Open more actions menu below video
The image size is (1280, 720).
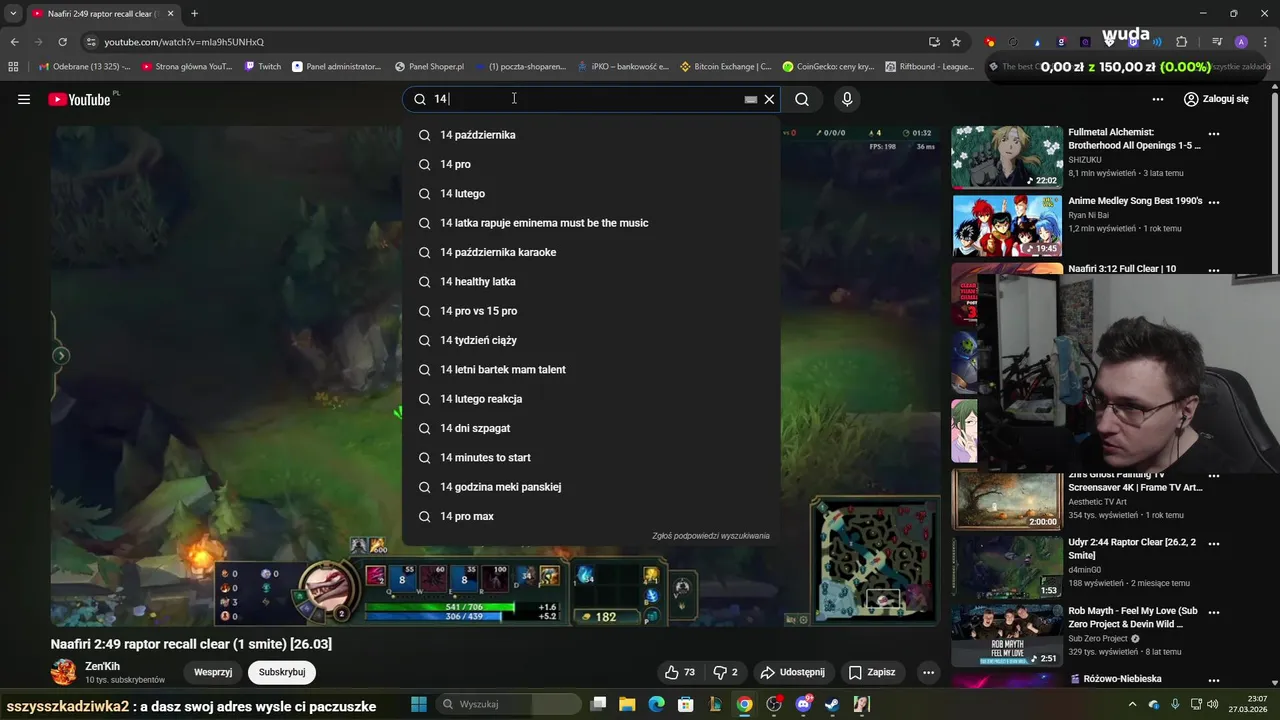click(928, 672)
